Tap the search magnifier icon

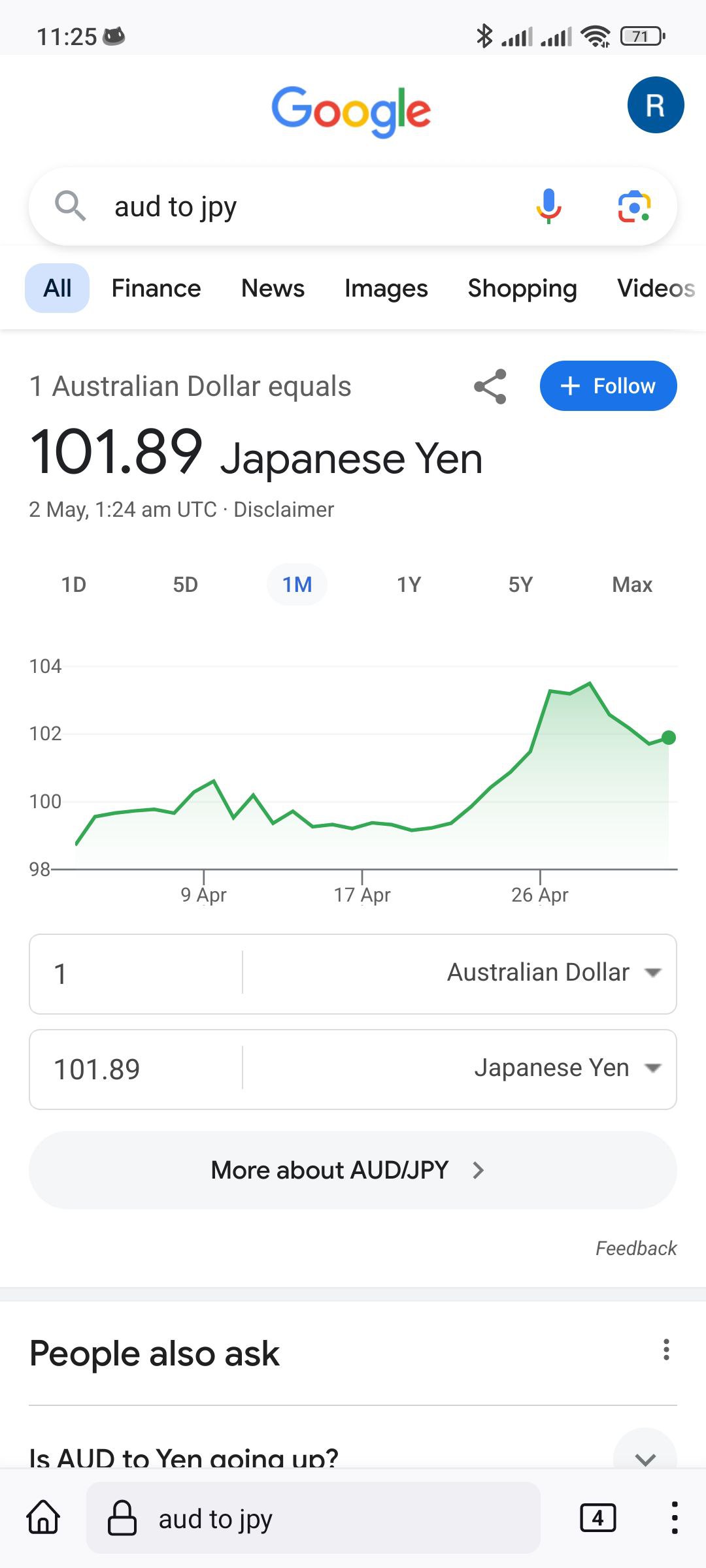point(70,206)
